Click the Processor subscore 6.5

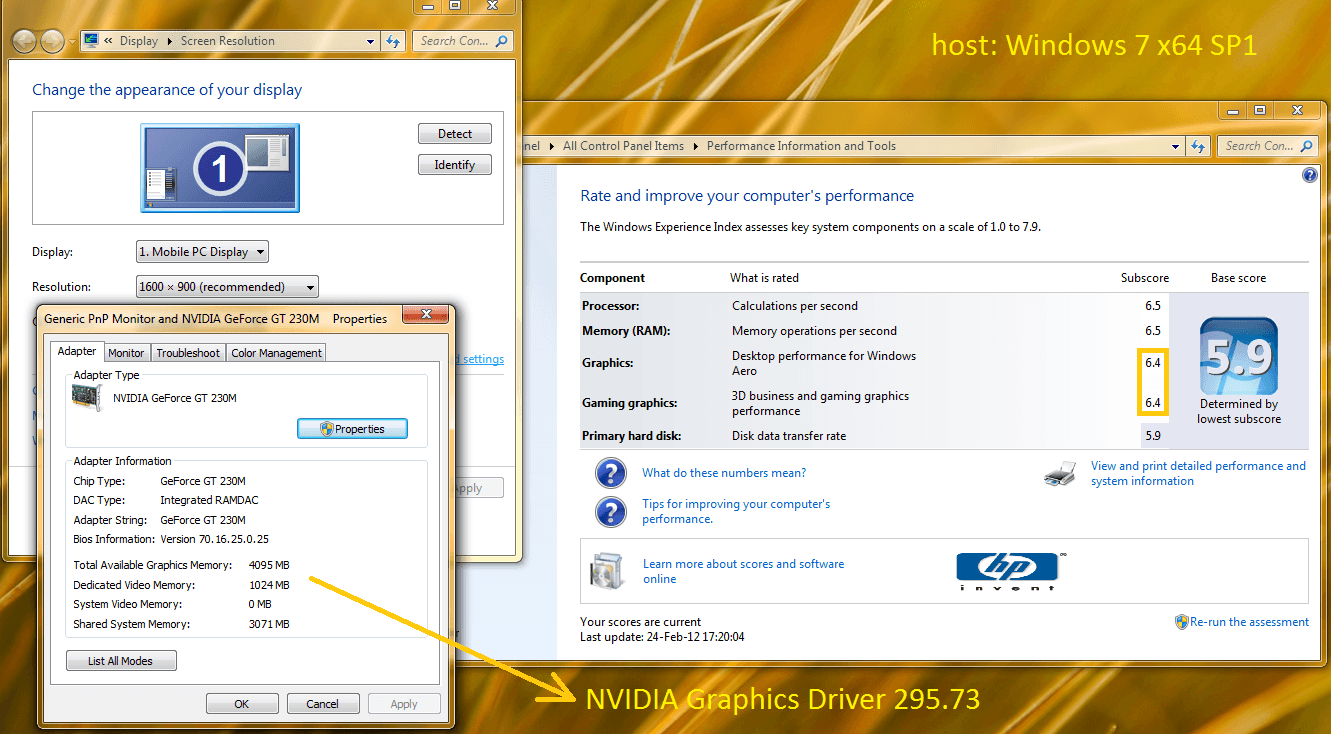(1153, 306)
